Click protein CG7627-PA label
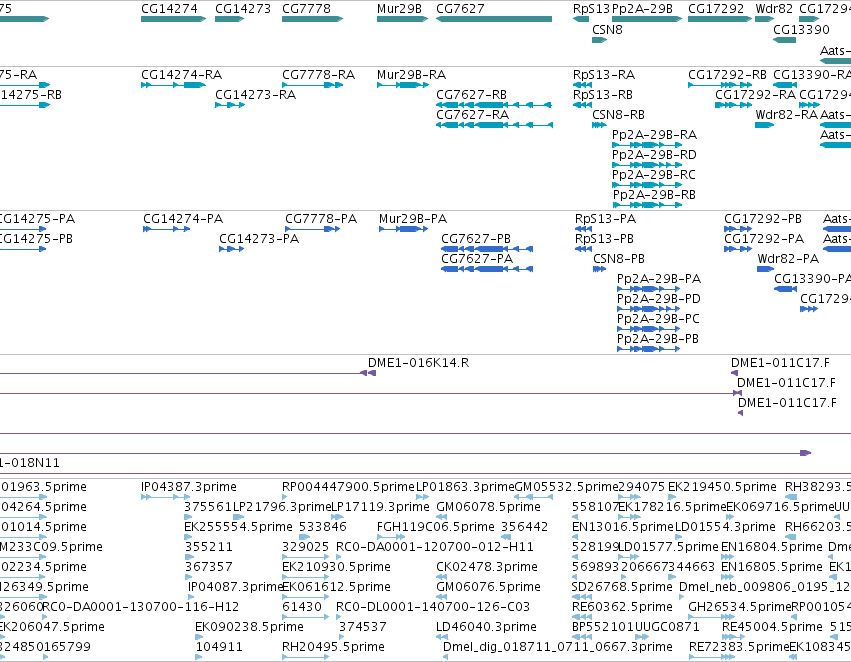The width and height of the screenshot is (851, 662). click(x=477, y=259)
